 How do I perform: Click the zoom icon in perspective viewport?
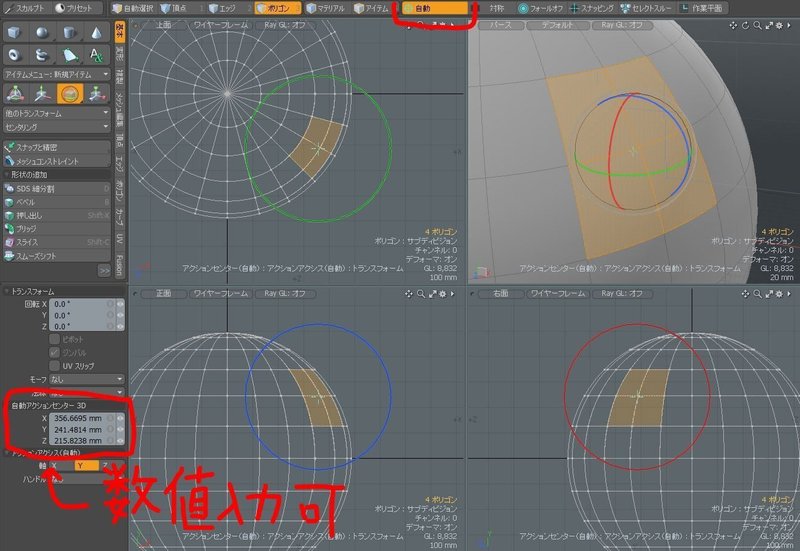(757, 25)
